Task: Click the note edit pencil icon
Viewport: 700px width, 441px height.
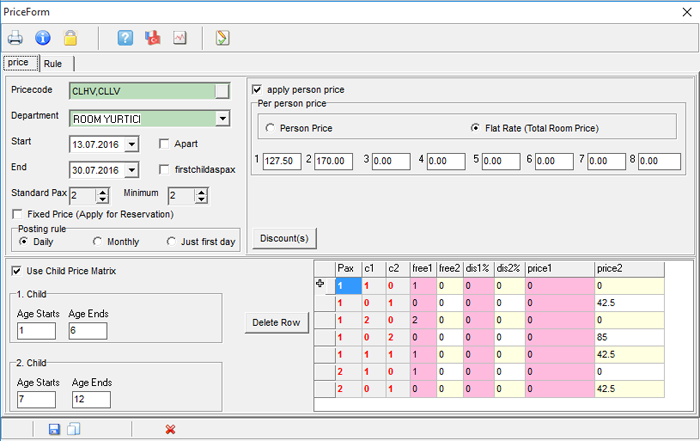Action: tap(222, 38)
